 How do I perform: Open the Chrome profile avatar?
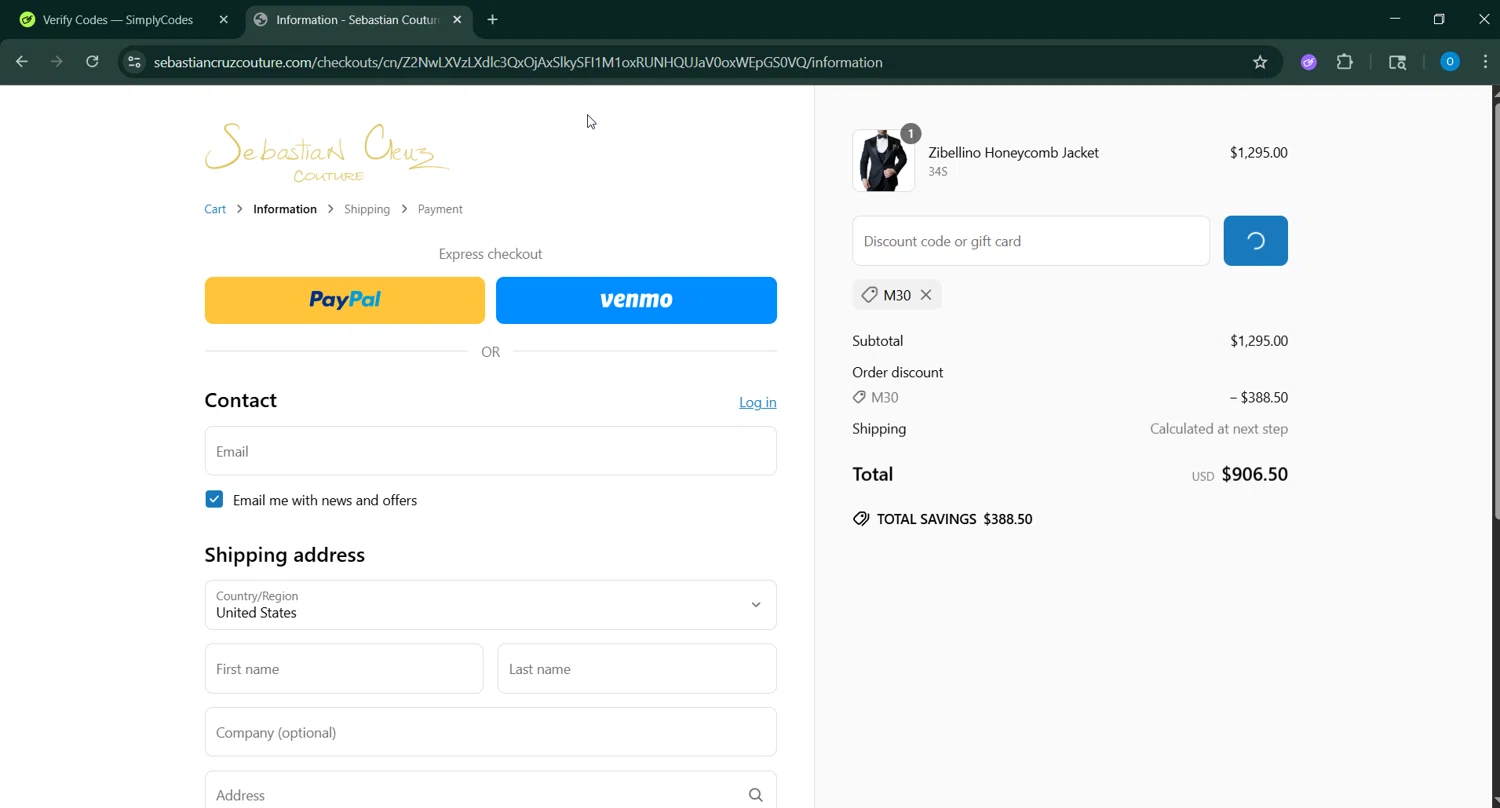pos(1449,62)
